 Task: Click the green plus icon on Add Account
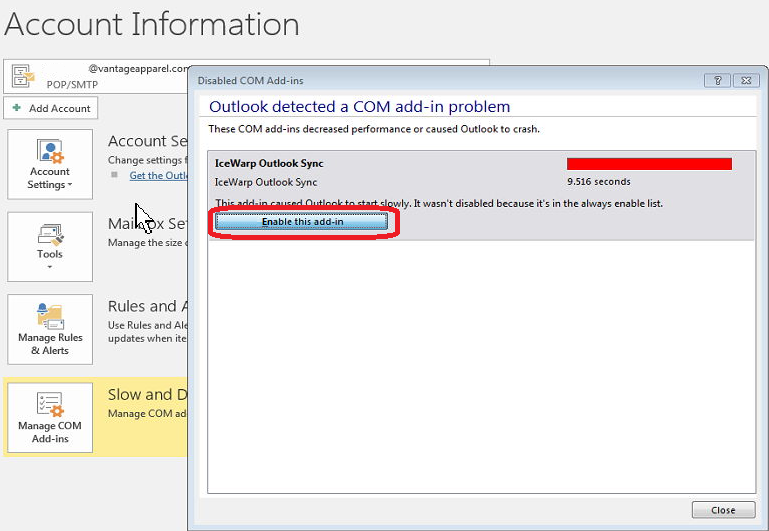click(x=17, y=107)
